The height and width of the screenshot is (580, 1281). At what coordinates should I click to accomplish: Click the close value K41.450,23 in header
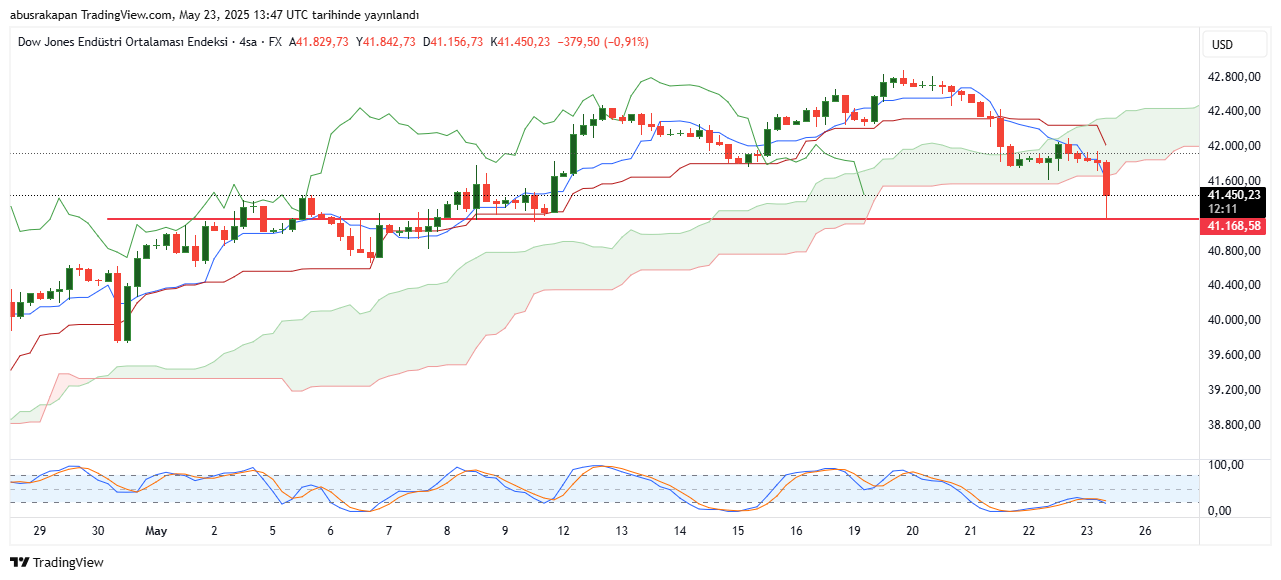coord(520,42)
